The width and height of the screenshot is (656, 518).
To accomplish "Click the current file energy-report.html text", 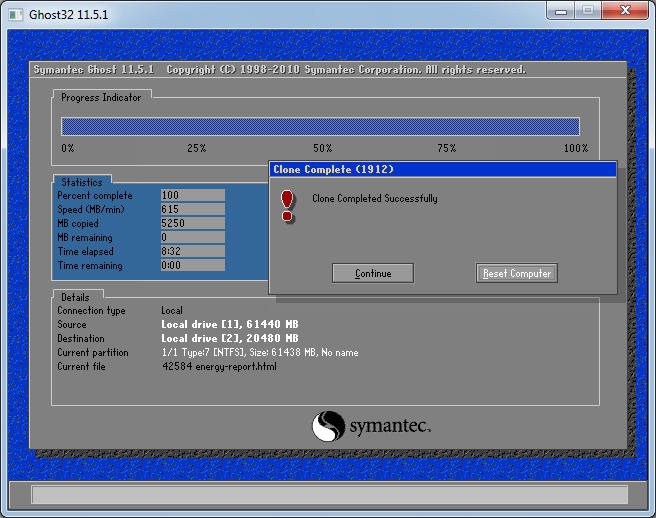I will [x=219, y=367].
